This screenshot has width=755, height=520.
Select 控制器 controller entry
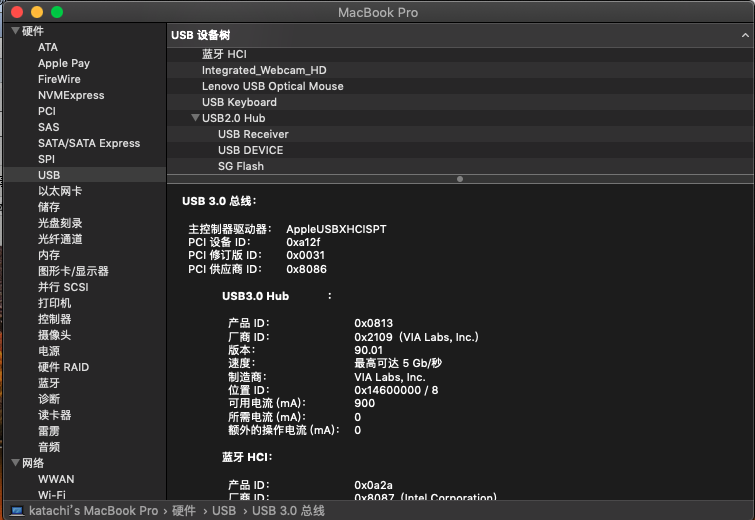[54, 319]
